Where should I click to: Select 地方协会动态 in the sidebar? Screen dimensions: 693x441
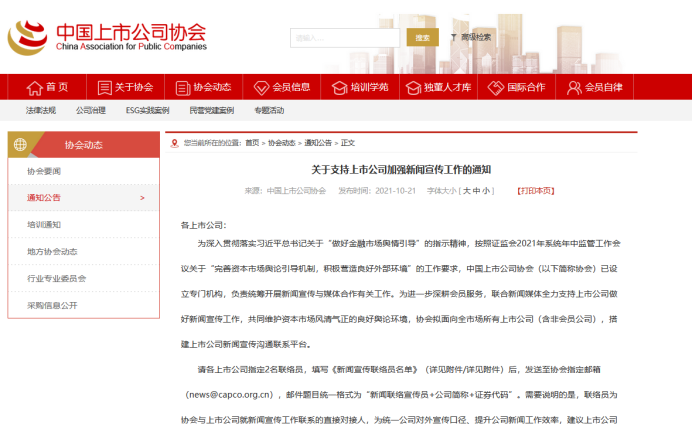coord(52,251)
